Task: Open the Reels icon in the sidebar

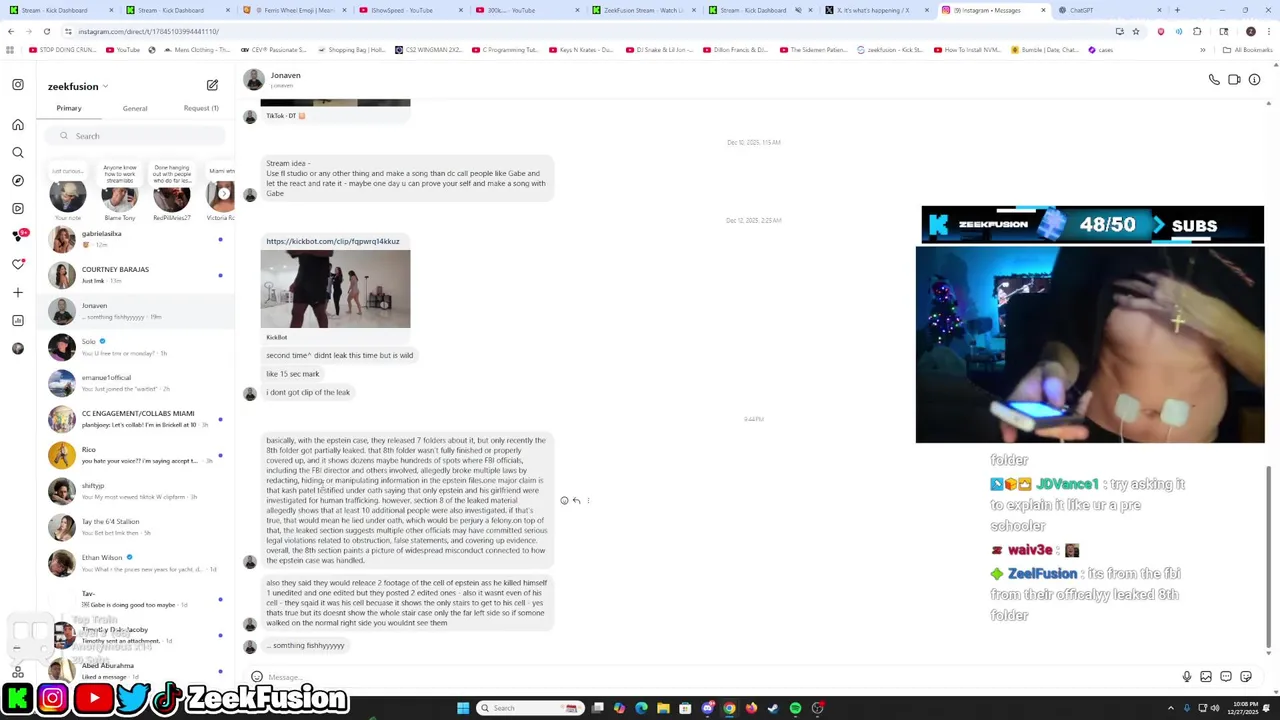Action: pyautogui.click(x=18, y=209)
